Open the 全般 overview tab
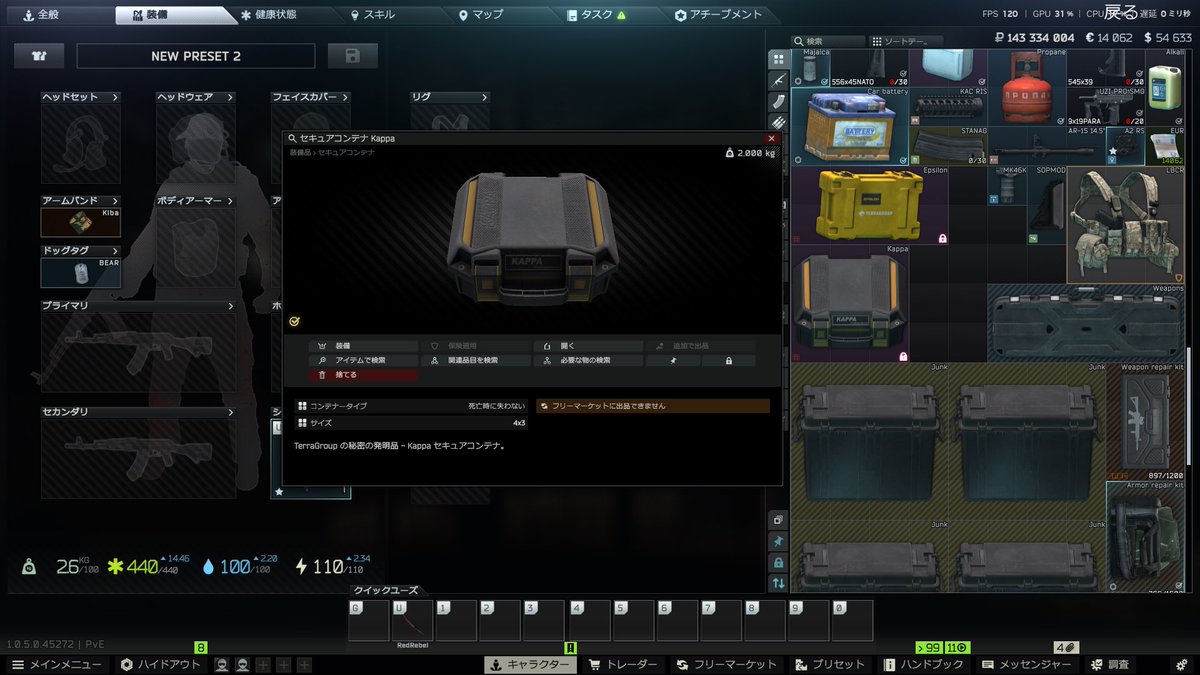1200x675 pixels. pyautogui.click(x=59, y=15)
